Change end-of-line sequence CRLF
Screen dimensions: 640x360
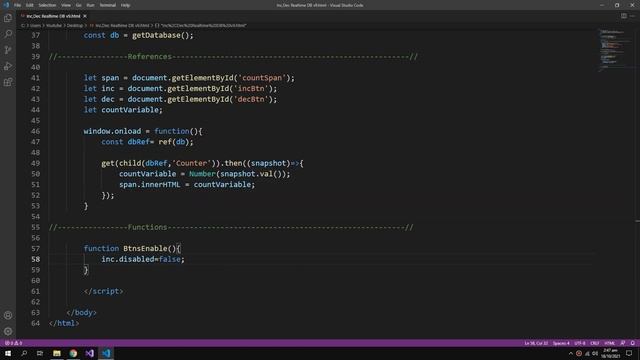595,343
